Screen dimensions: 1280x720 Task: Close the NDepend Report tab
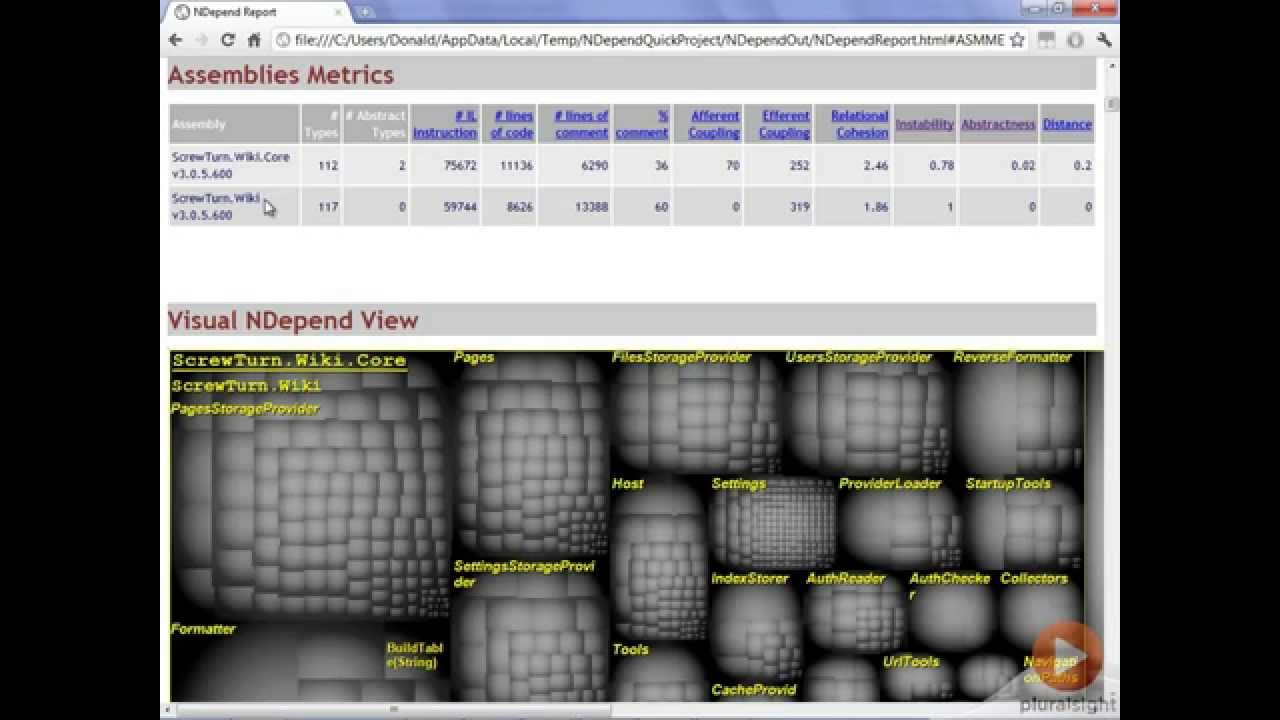[339, 12]
